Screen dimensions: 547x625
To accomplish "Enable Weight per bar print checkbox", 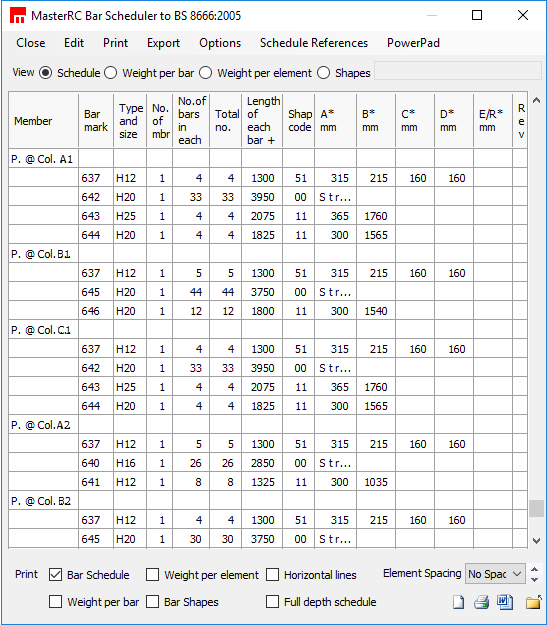I will (x=55, y=601).
